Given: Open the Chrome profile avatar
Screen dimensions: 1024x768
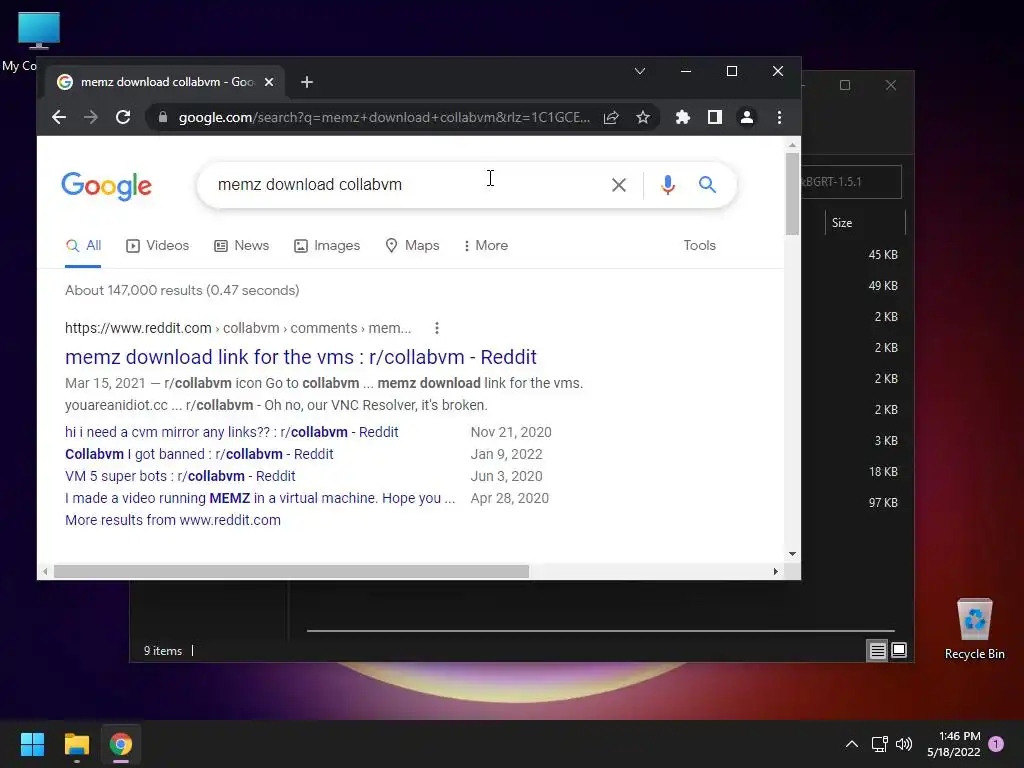Looking at the screenshot, I should pos(746,118).
